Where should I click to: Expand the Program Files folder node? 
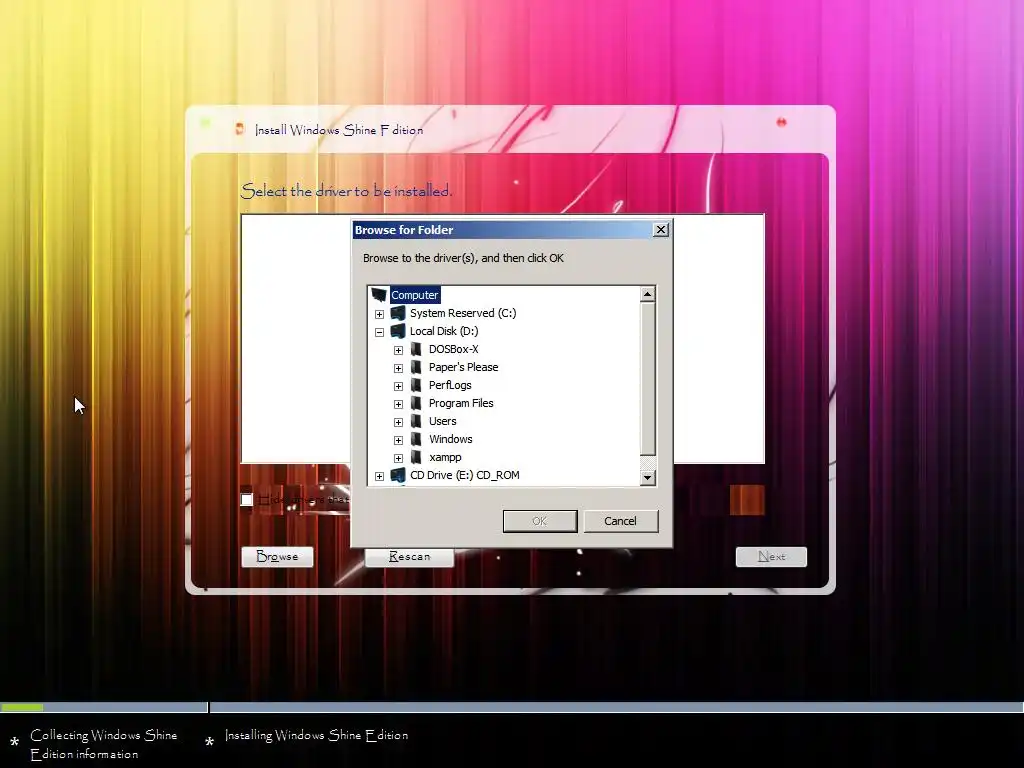point(398,404)
